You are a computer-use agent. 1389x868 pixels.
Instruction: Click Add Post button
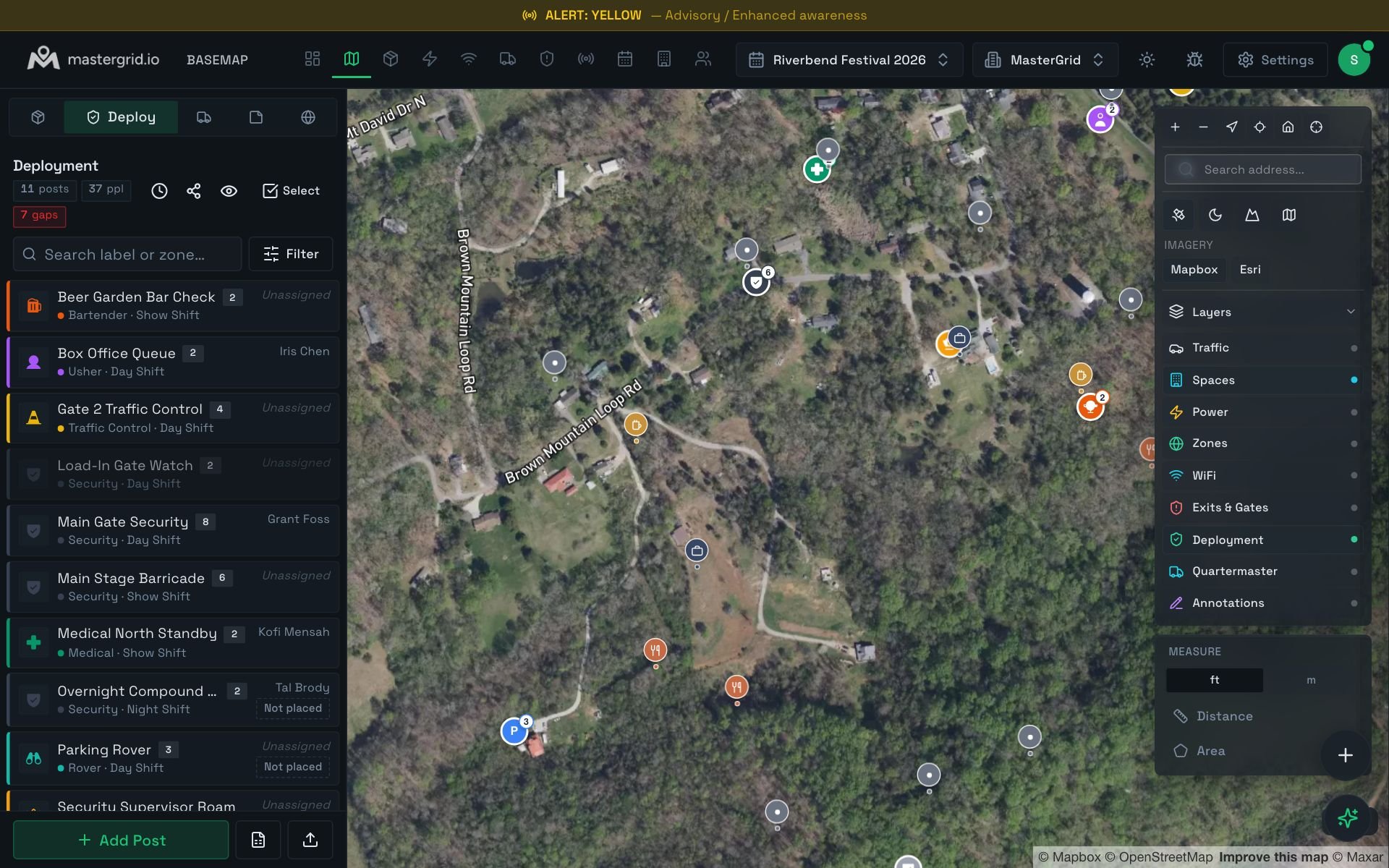click(121, 840)
